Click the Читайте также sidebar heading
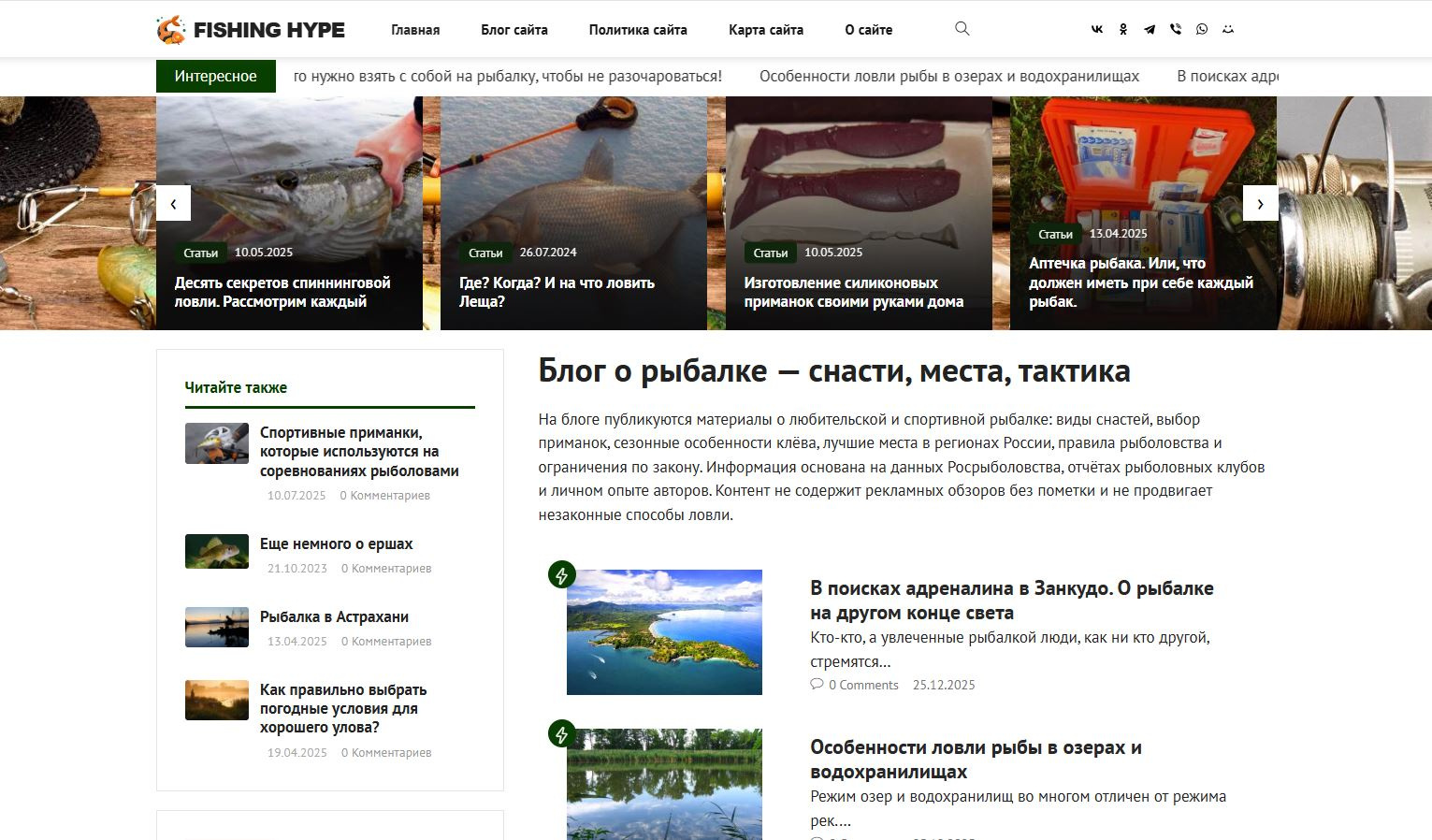This screenshot has height=840, width=1432. point(236,387)
